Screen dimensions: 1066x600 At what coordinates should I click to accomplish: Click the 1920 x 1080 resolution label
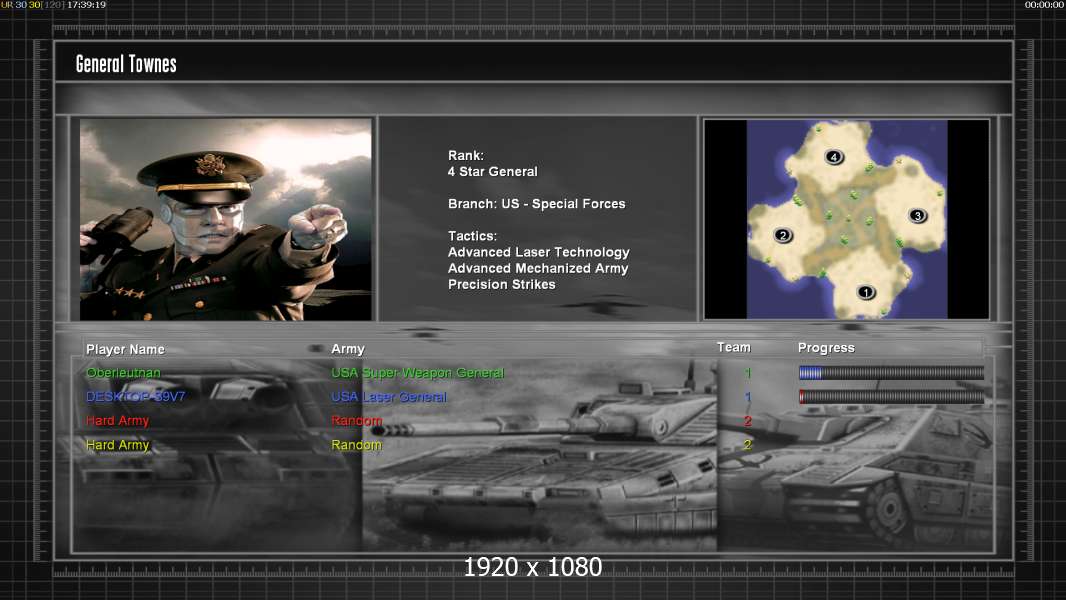tap(532, 567)
